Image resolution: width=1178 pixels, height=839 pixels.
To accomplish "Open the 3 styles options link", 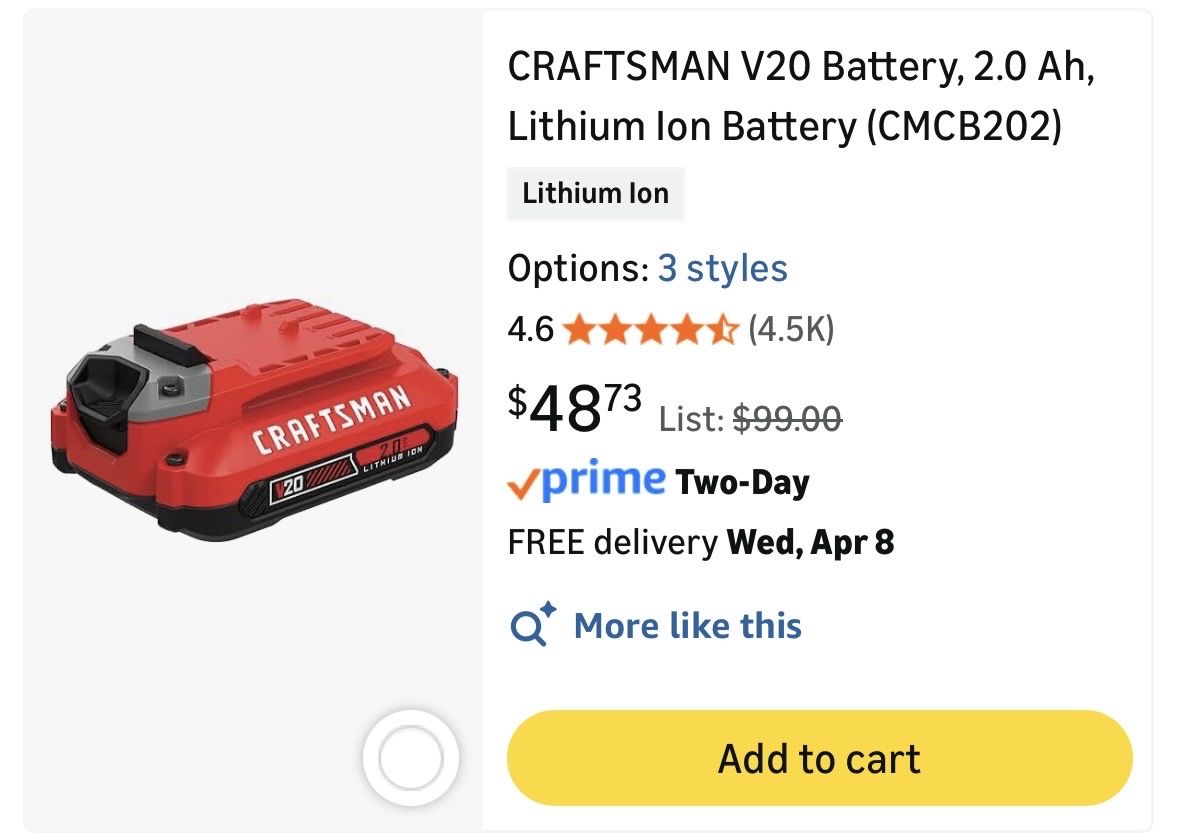I will (x=722, y=268).
